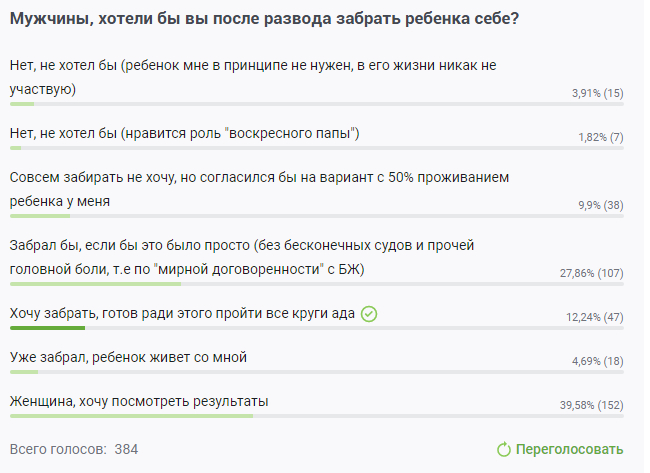
Task: Click 'Хочу забрать, готов ради этого' answer text
Action: click(182, 313)
